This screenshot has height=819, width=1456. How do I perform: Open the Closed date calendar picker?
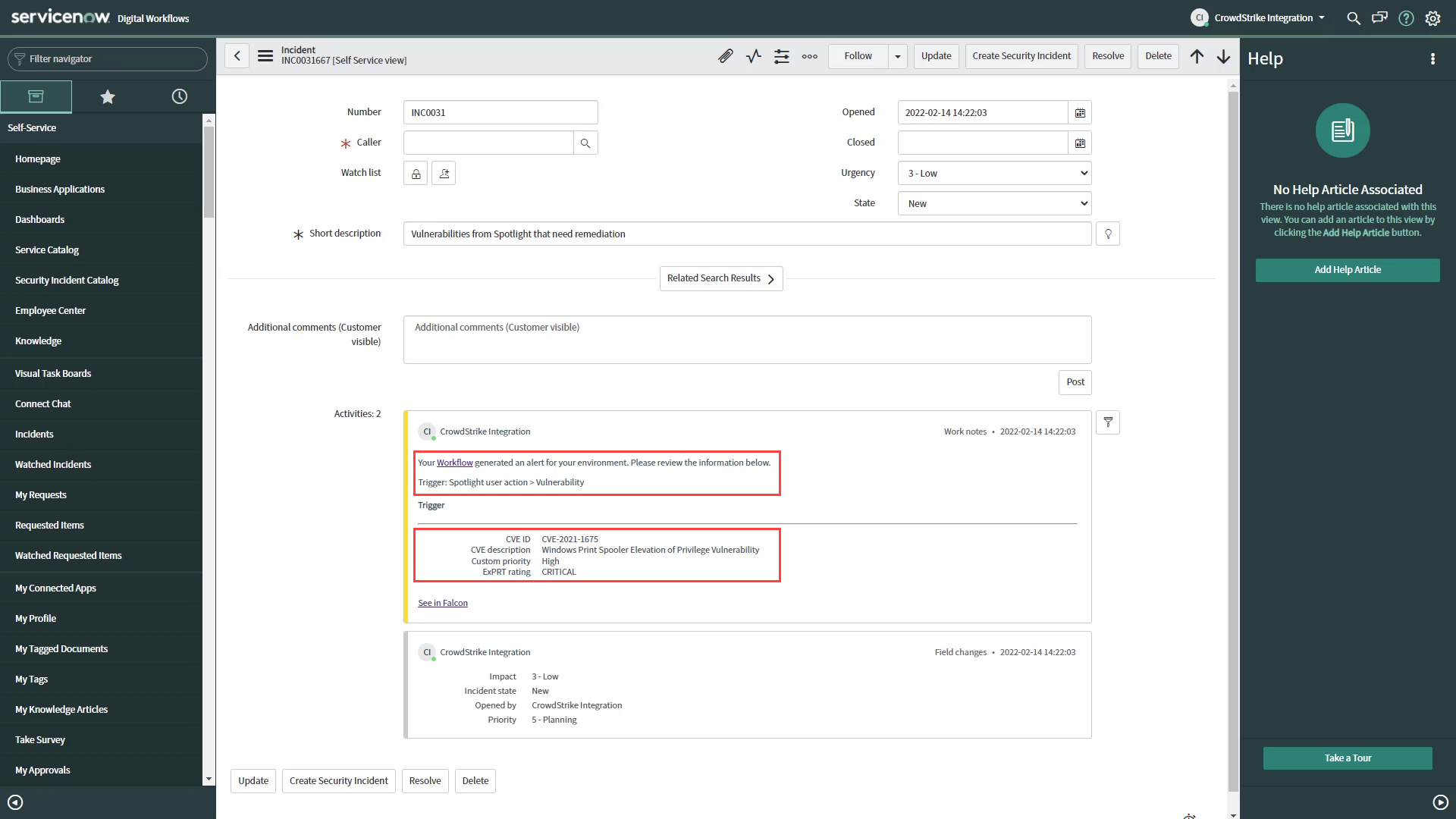(1080, 143)
